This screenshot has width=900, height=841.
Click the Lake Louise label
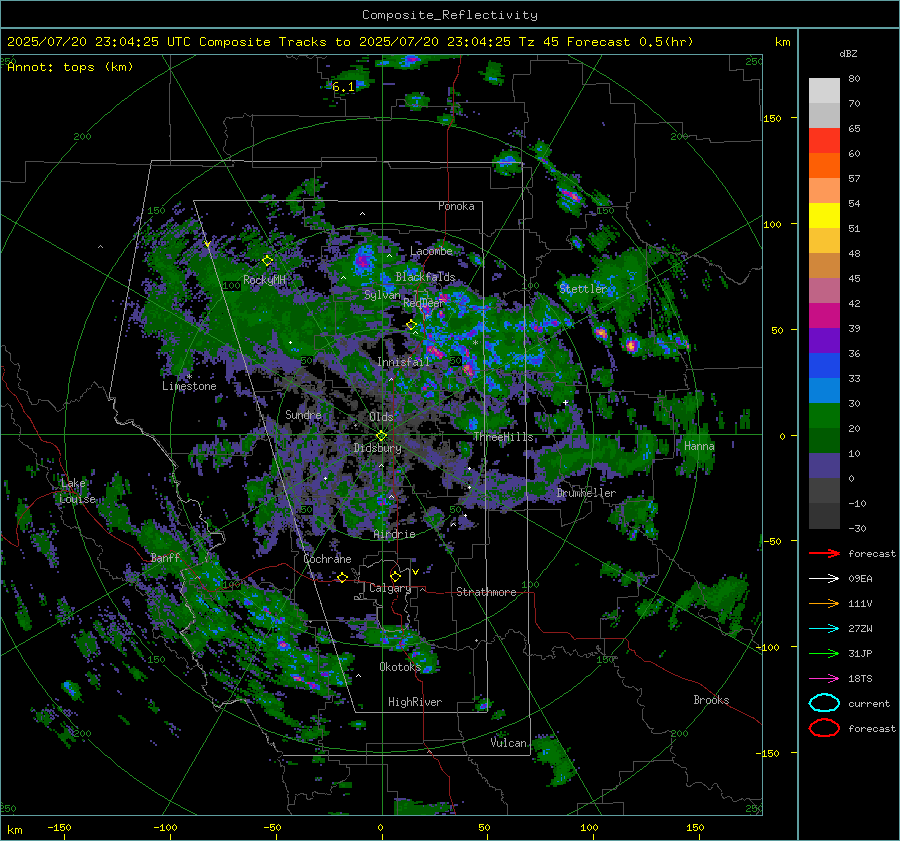77,491
